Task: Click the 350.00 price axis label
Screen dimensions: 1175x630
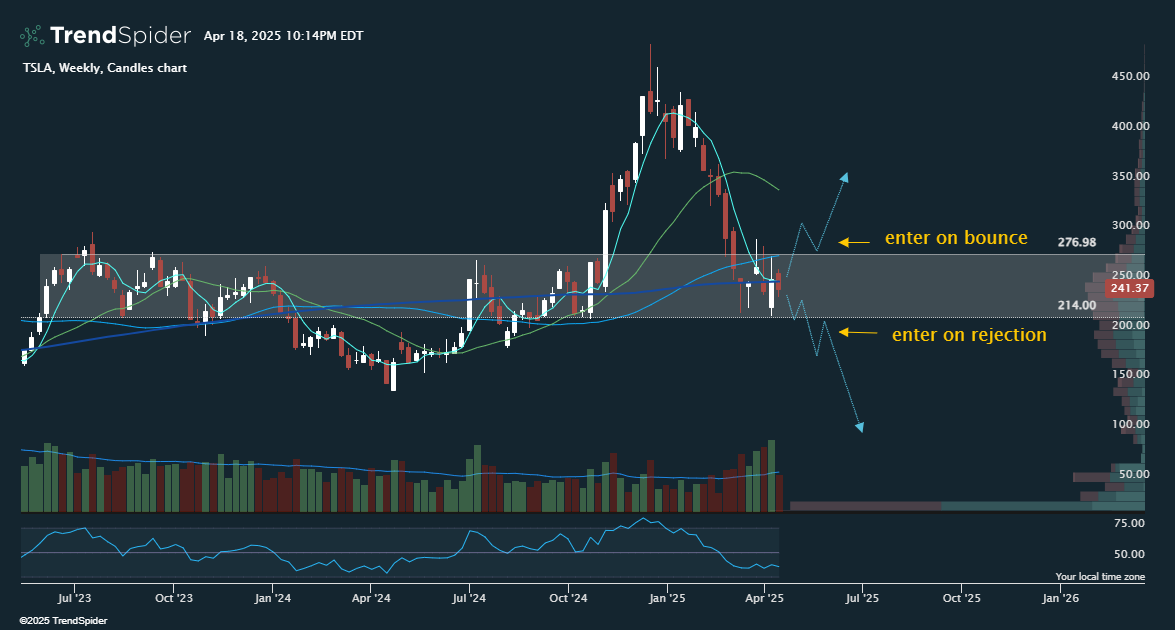Action: [x=1131, y=176]
